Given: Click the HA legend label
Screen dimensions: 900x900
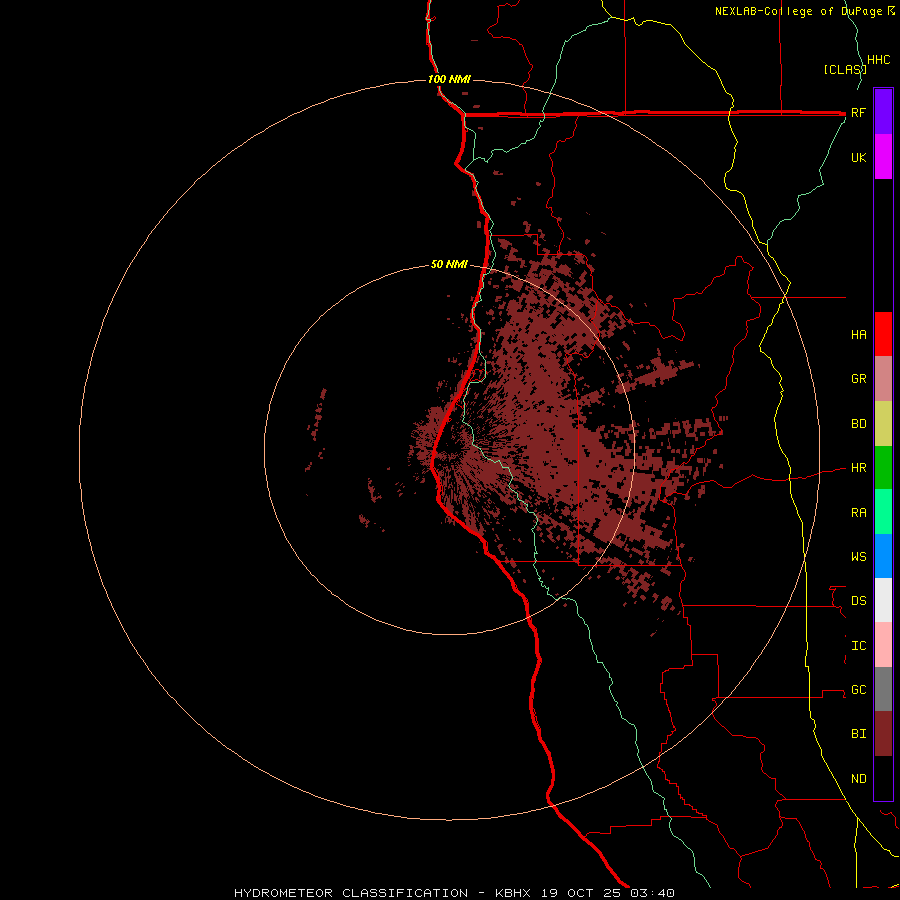Looking at the screenshot, I should coord(858,335).
